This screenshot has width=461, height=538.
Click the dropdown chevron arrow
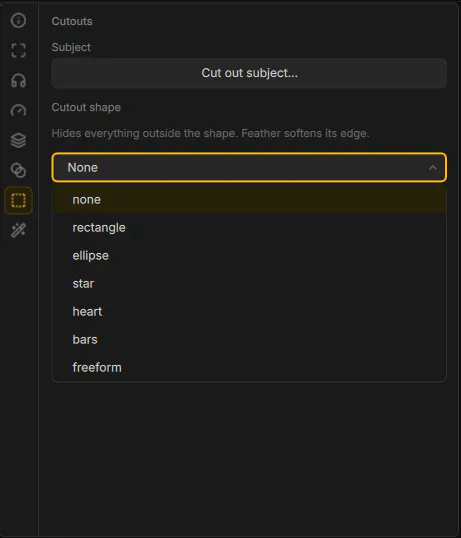point(433,167)
